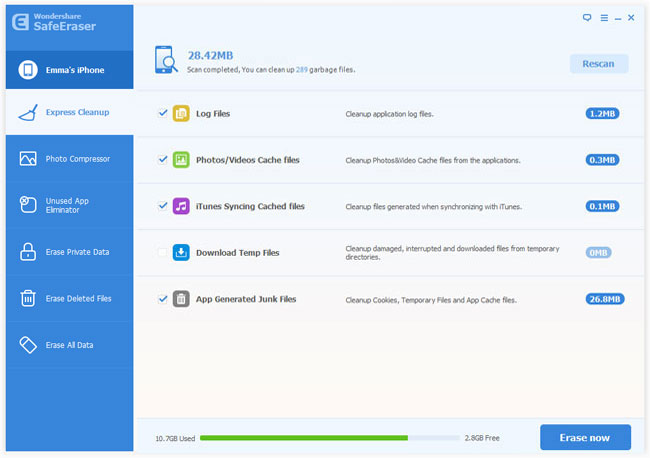Click Photos/Videos Cache files label
The height and width of the screenshot is (458, 650).
coord(247,160)
